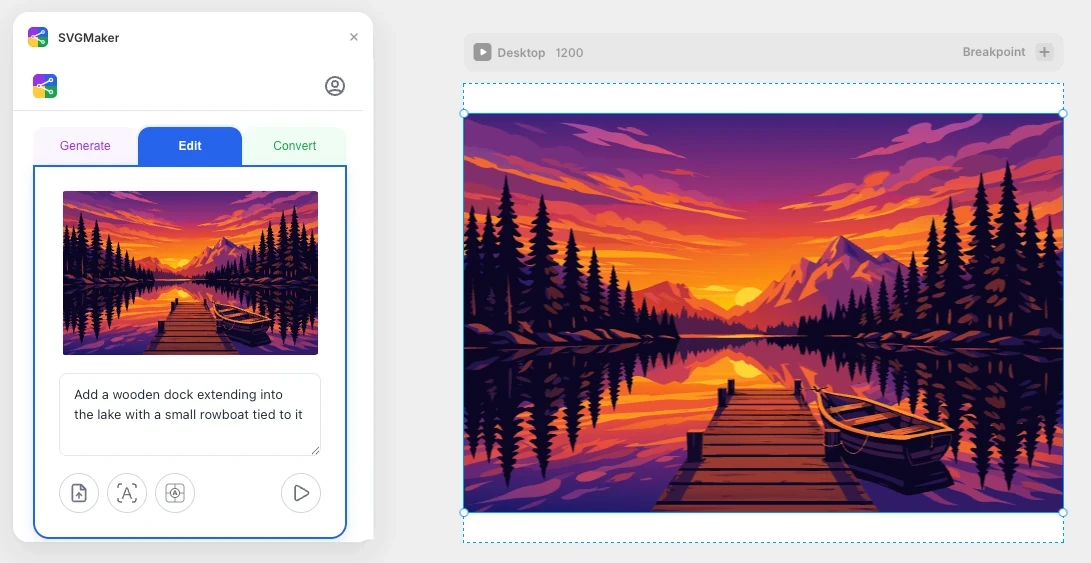Viewport: 1091px width, 563px height.
Task: Click the Desktop breakpoint label
Action: [521, 53]
